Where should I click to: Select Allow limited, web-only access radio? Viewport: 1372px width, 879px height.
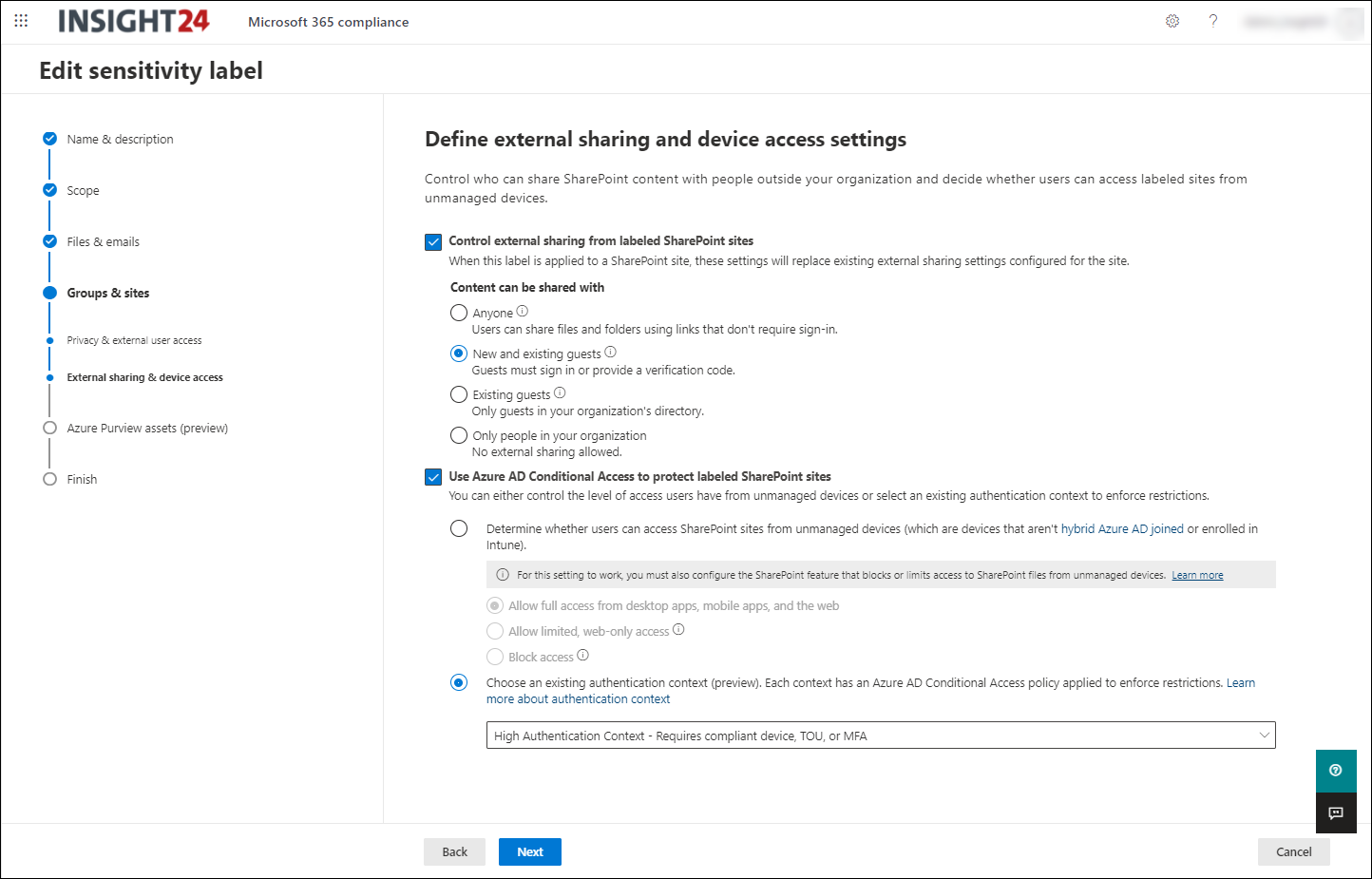[x=495, y=631]
